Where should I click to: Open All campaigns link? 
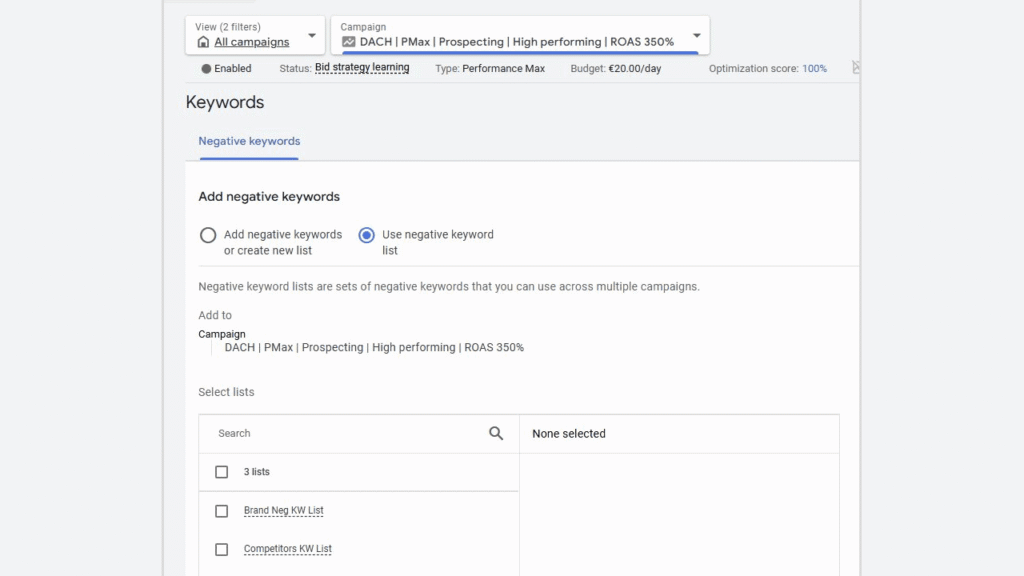point(251,42)
